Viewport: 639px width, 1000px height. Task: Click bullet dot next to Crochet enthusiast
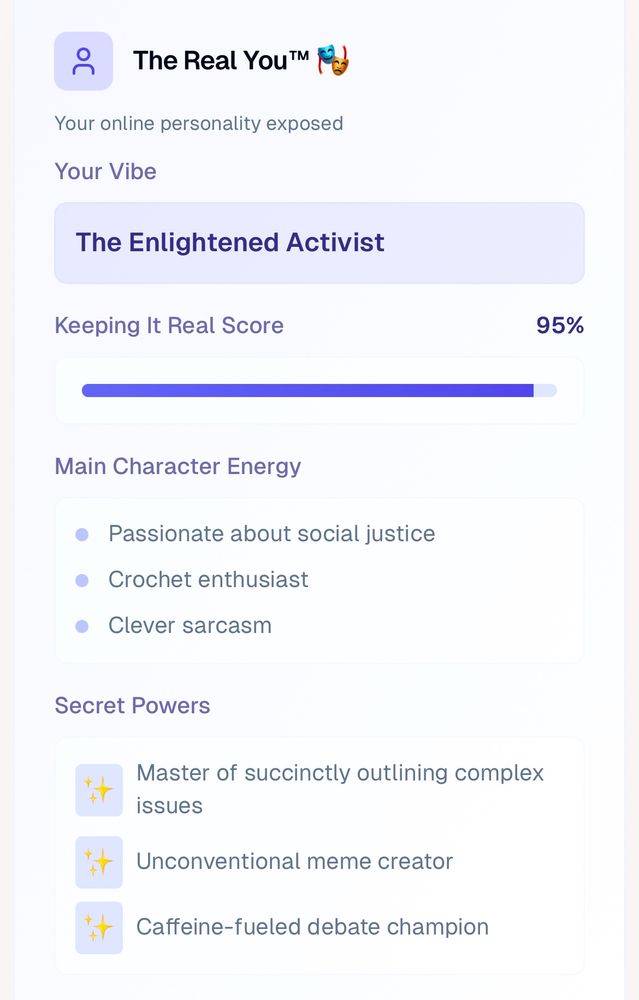pos(82,580)
